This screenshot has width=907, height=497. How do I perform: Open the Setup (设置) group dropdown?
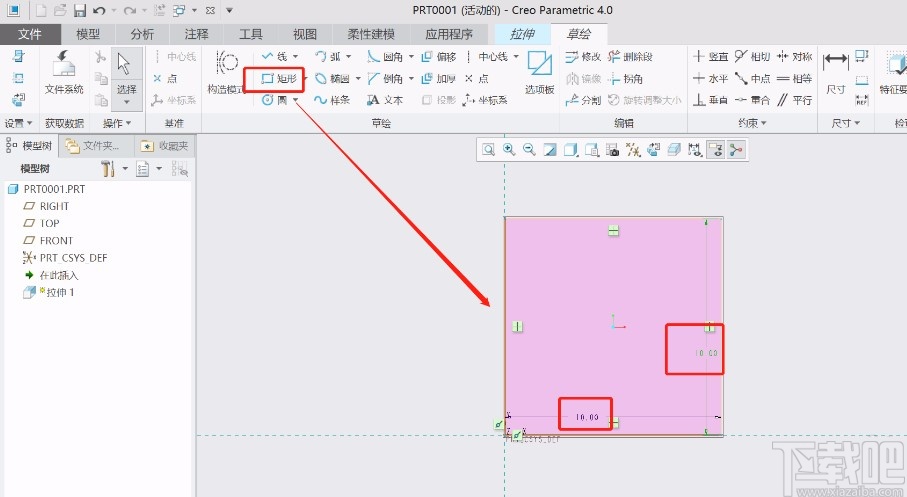point(19,123)
